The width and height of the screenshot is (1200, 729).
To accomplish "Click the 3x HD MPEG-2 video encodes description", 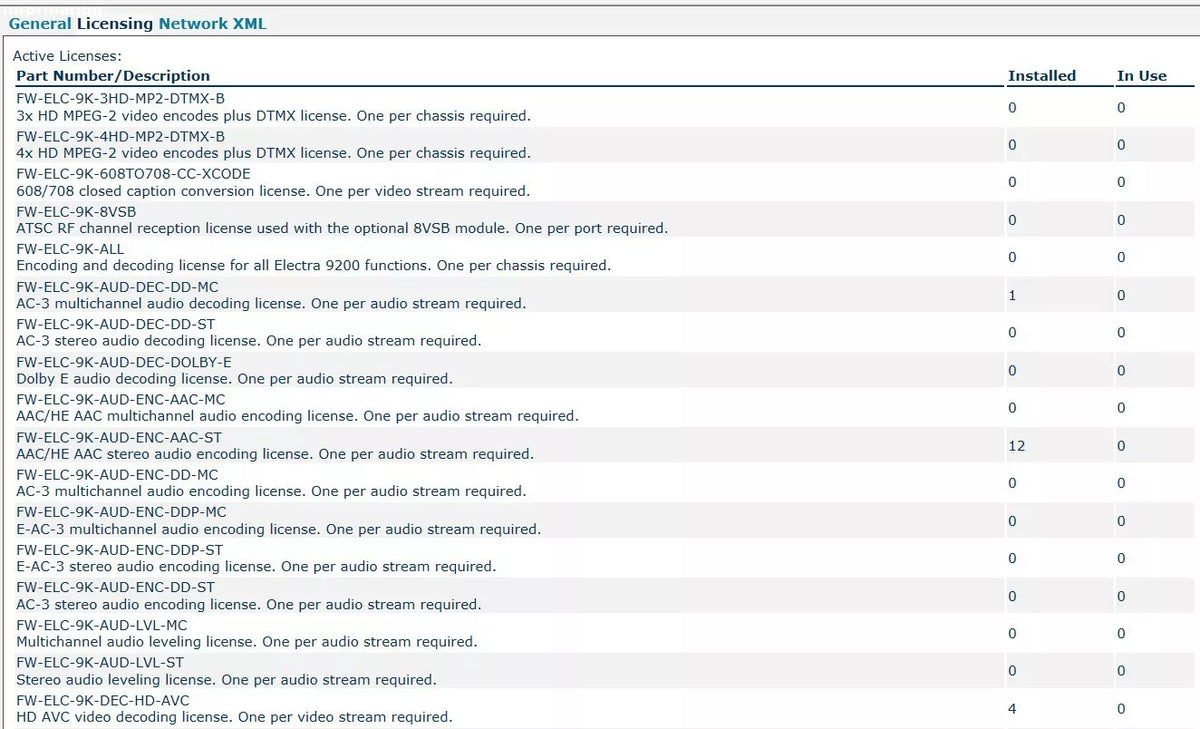I will tap(273, 116).
